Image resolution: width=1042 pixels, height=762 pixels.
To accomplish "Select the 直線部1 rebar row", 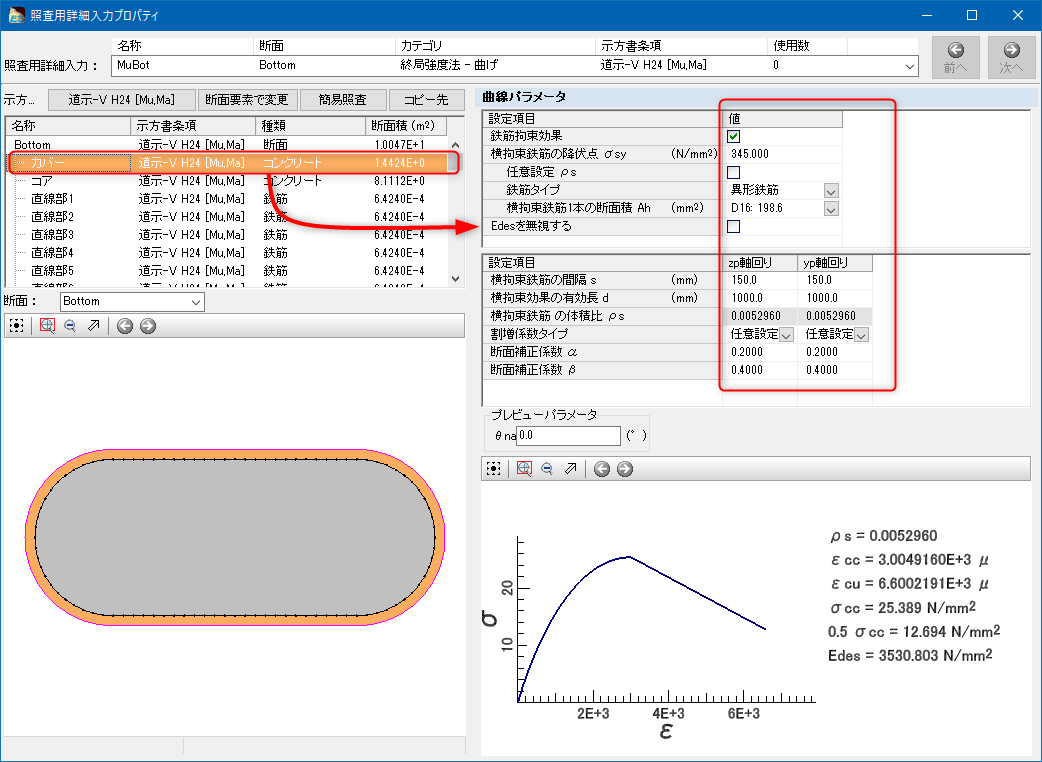I will (x=52, y=199).
